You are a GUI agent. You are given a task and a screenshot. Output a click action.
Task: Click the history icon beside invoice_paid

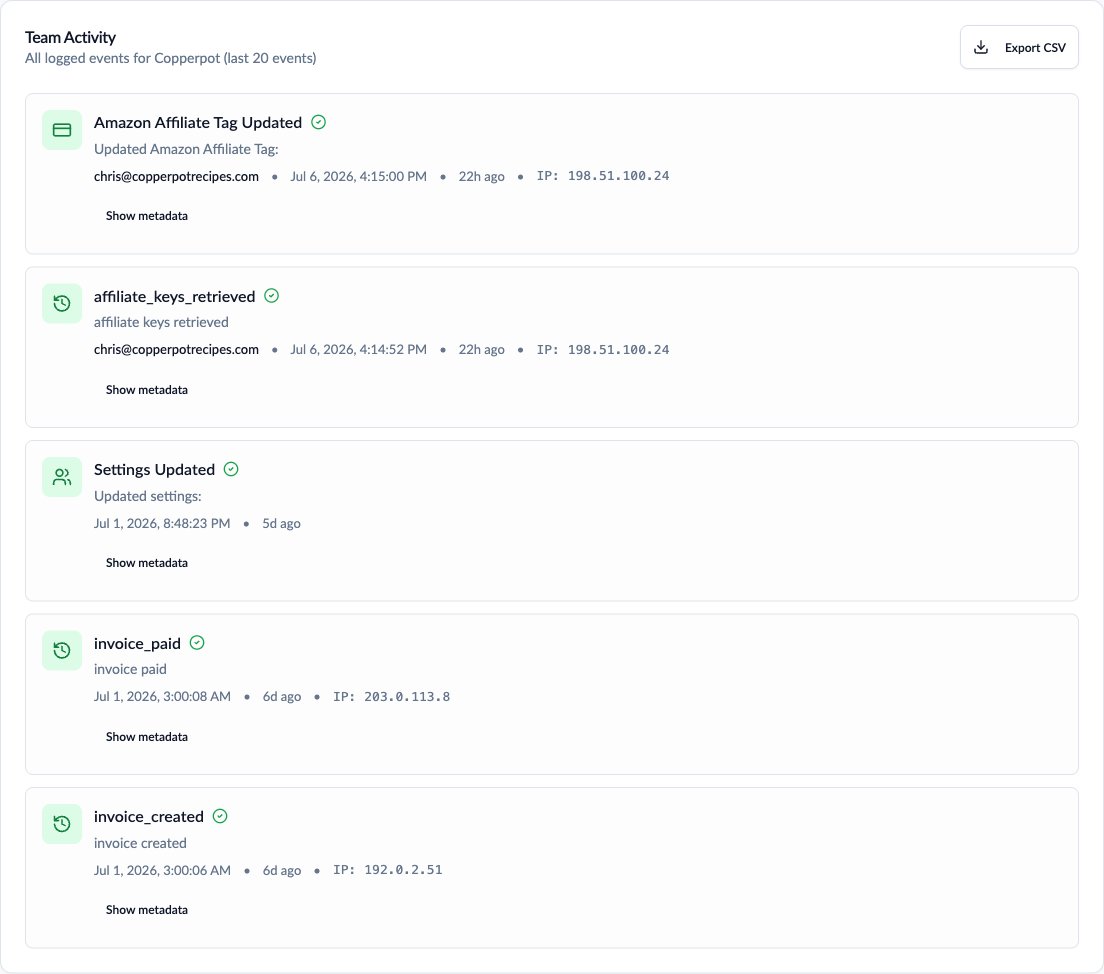62,650
